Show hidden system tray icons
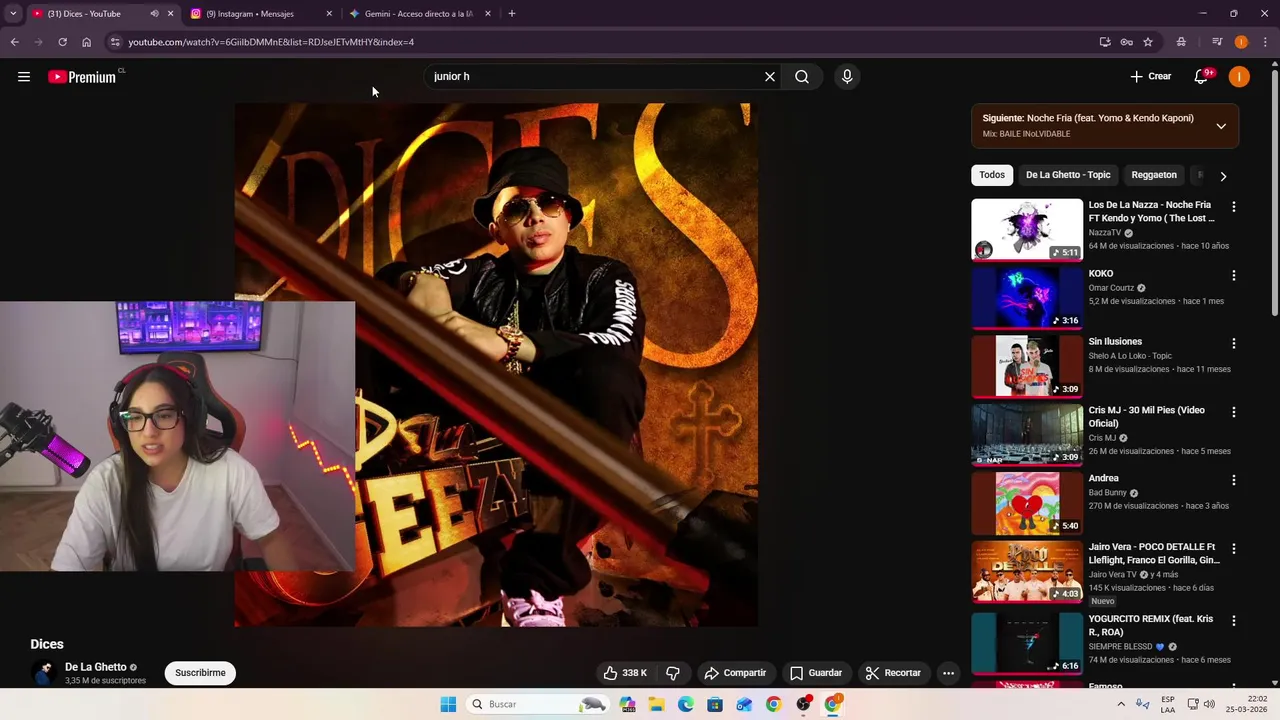The width and height of the screenshot is (1280, 720). pyautogui.click(x=1121, y=704)
